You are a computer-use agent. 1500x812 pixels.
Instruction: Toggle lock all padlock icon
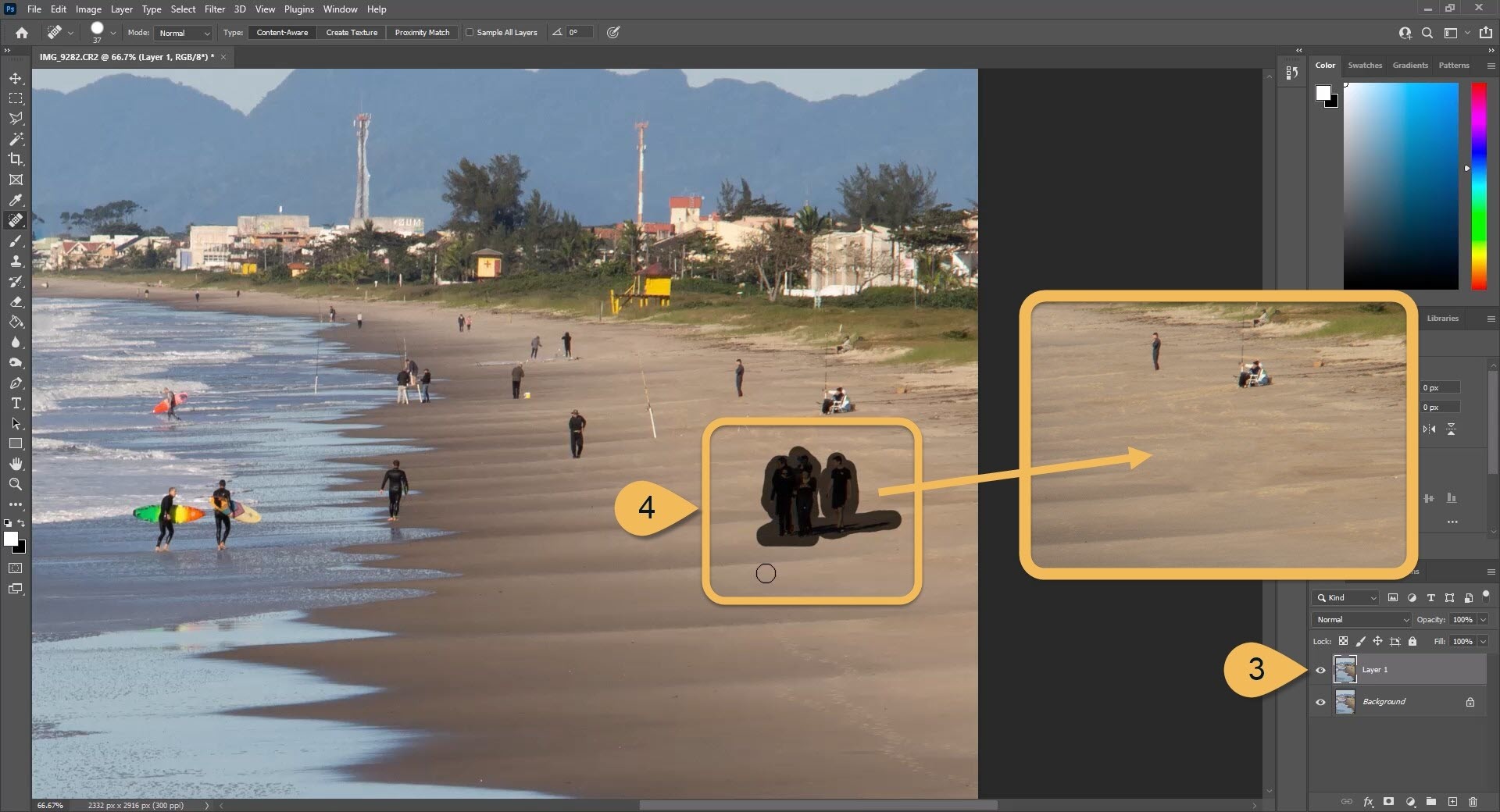pos(1412,641)
